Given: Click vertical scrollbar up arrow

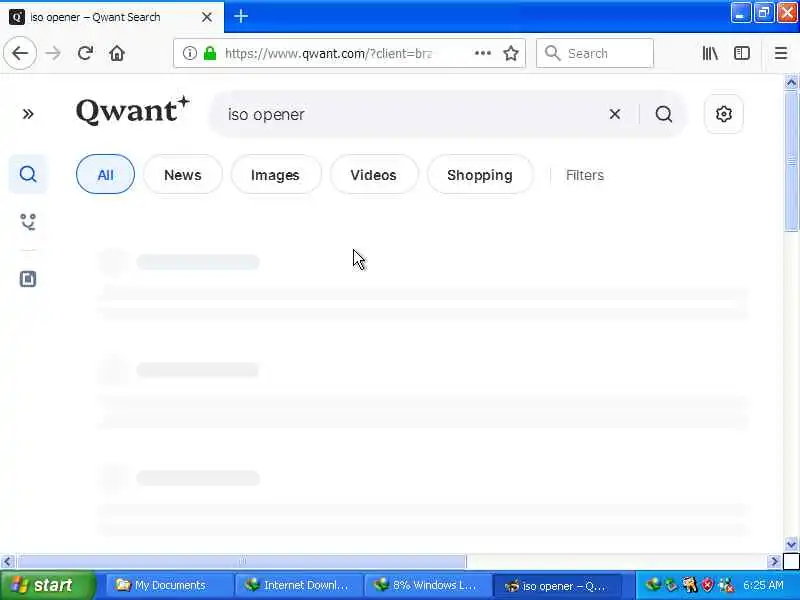Looking at the screenshot, I should pyautogui.click(x=791, y=82).
